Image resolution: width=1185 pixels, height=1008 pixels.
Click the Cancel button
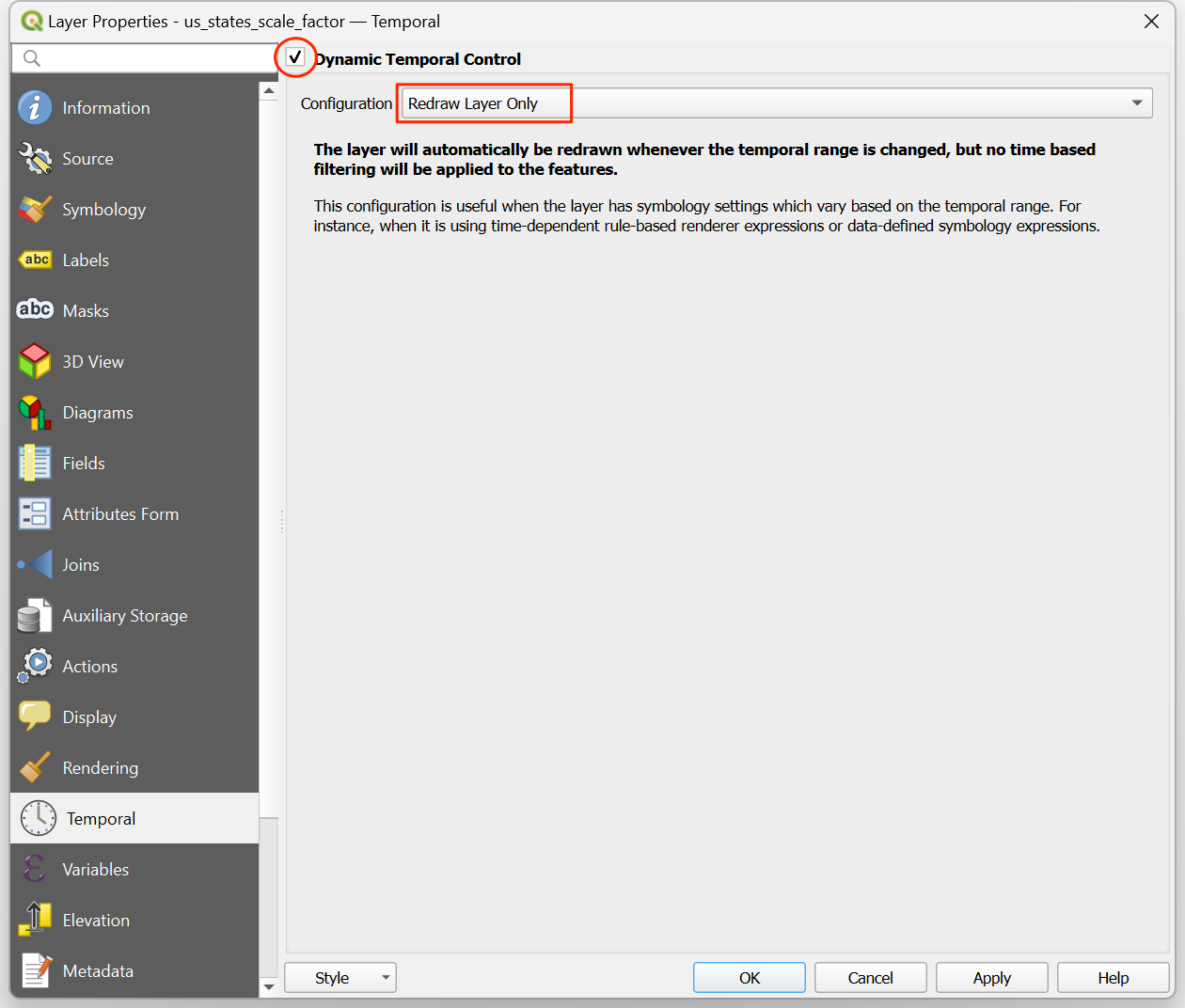[870, 978]
